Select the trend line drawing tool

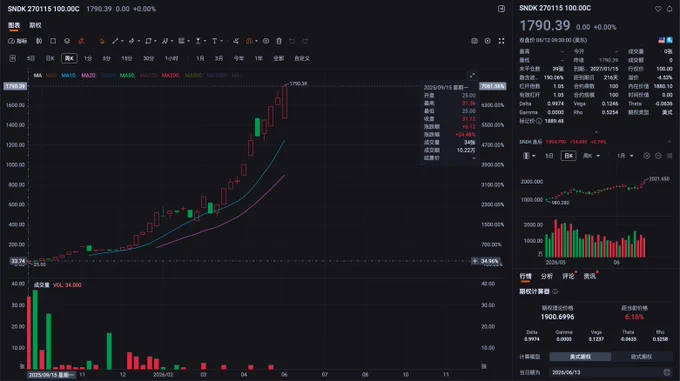(115, 41)
